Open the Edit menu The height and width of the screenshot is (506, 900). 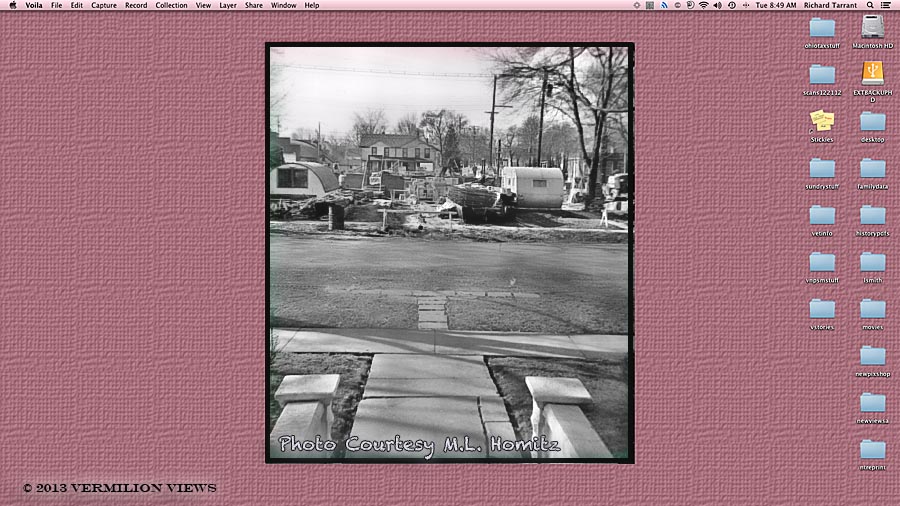[76, 5]
